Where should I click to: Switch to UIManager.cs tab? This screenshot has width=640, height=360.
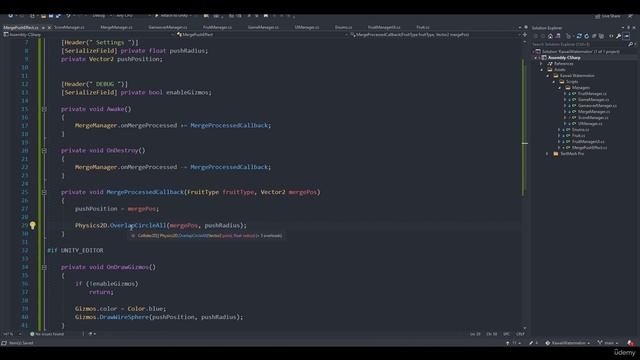tap(307, 28)
